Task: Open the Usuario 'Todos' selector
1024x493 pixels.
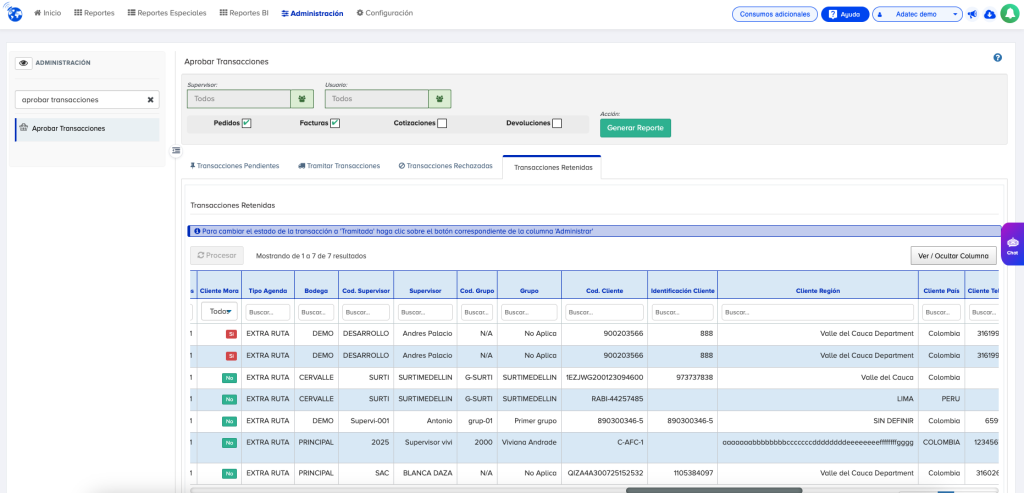Action: click(x=377, y=99)
